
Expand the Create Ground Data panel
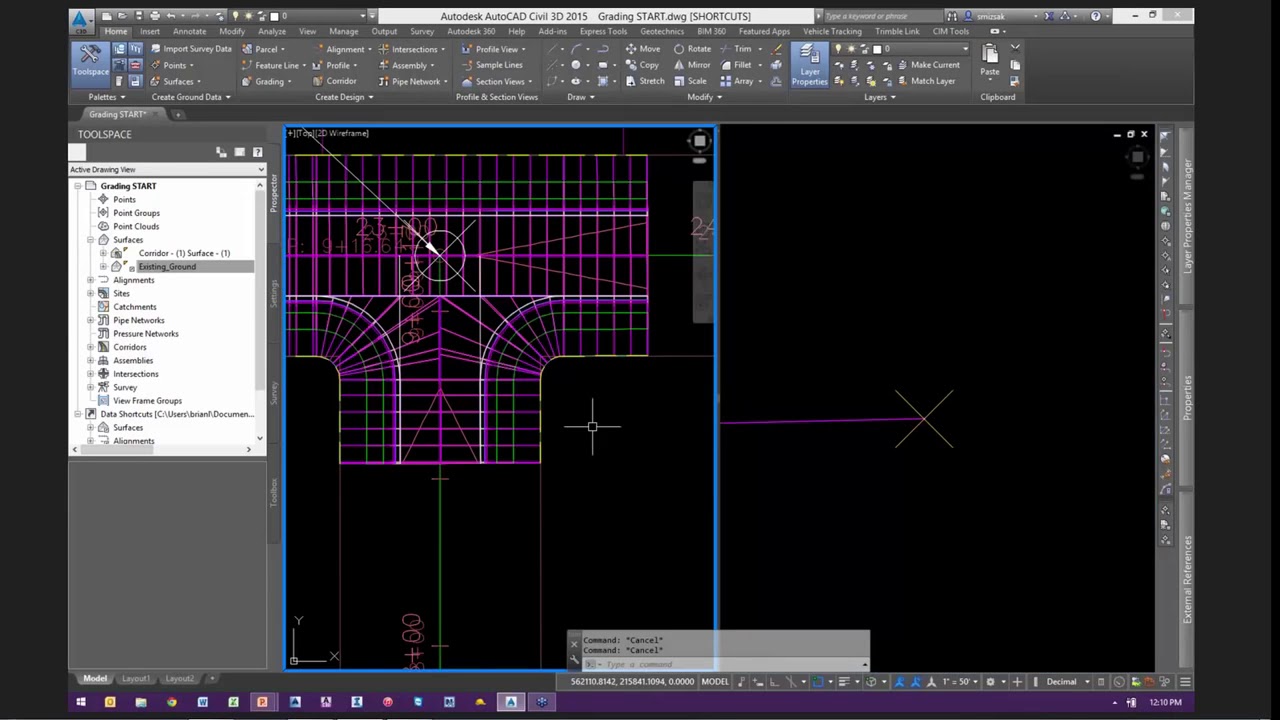[x=191, y=97]
